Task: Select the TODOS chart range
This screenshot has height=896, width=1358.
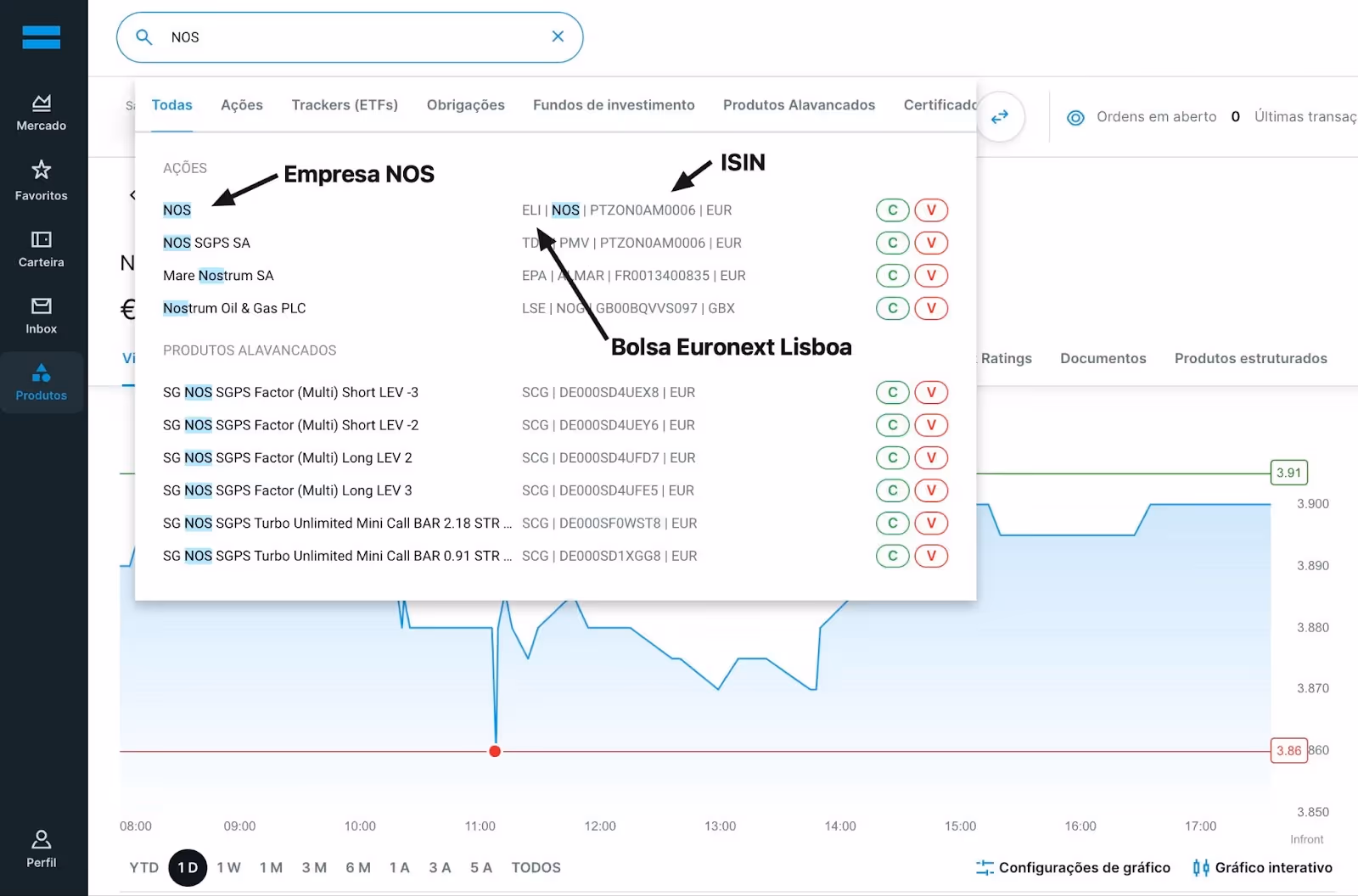Action: (x=536, y=867)
